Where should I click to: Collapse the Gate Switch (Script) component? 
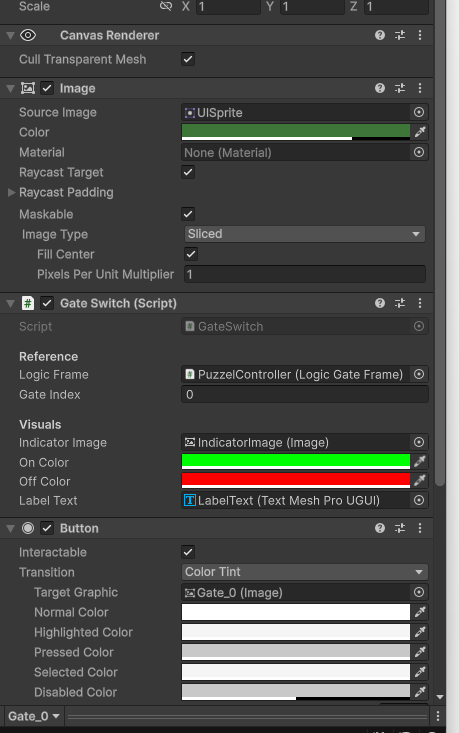pos(10,303)
